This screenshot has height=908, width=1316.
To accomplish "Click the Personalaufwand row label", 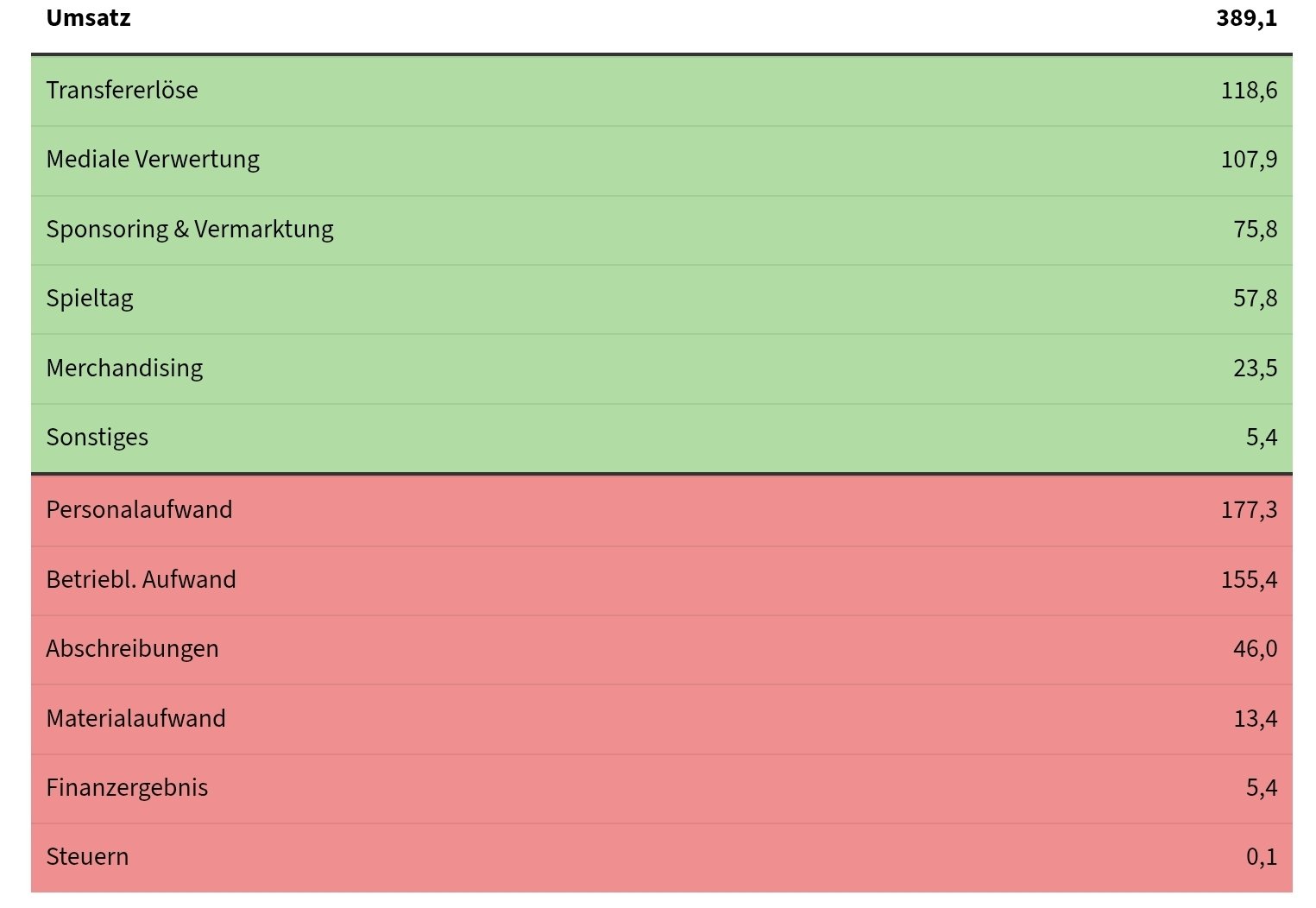I will tap(139, 509).
